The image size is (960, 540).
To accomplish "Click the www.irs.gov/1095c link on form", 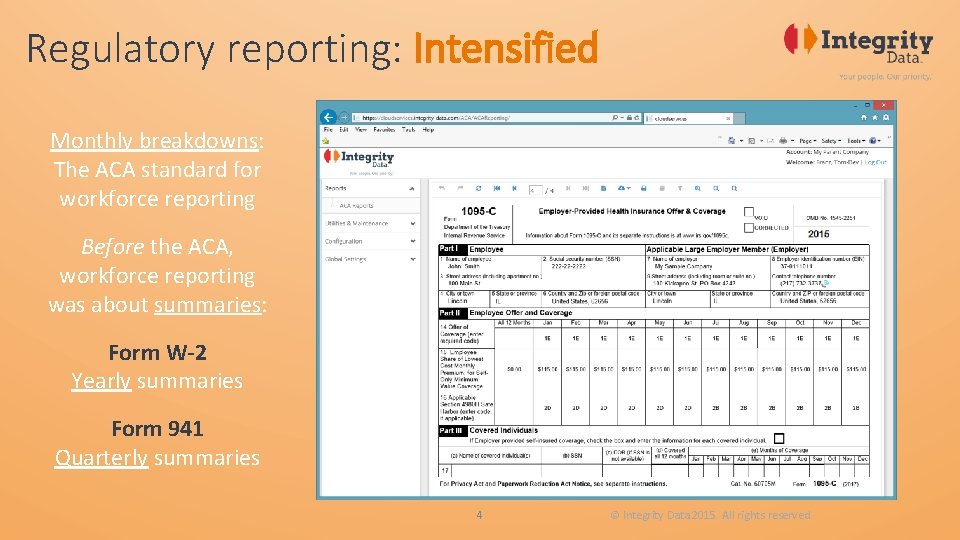I will (x=707, y=235).
